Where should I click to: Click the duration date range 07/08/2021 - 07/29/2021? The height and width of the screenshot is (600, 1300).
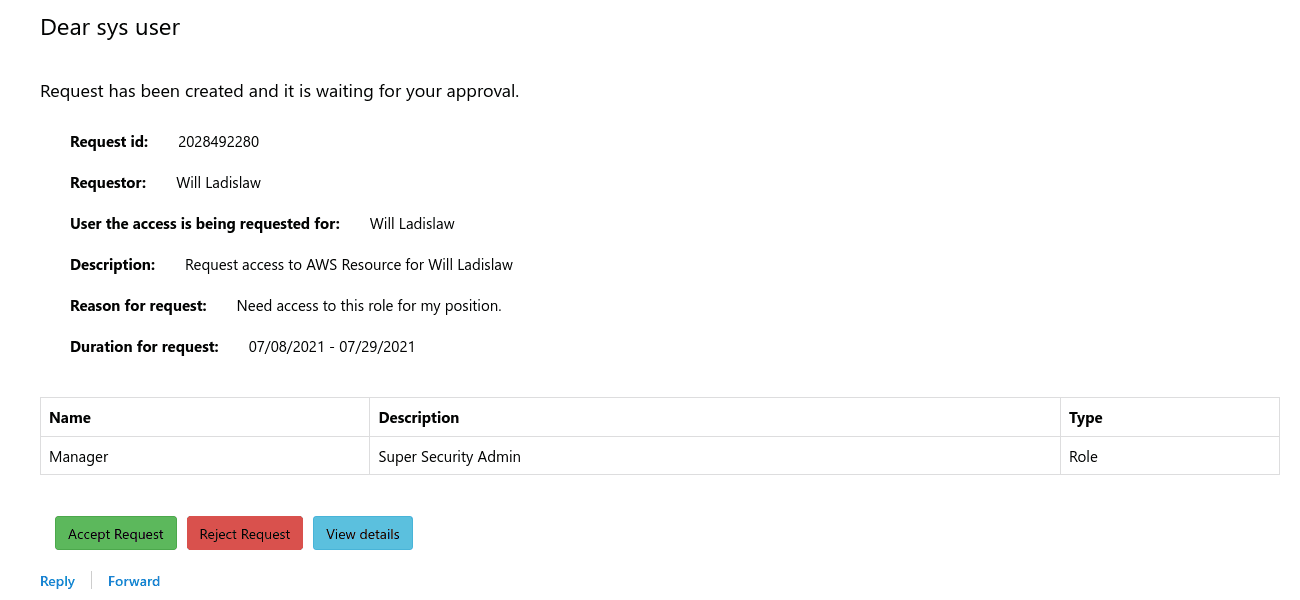(x=332, y=347)
